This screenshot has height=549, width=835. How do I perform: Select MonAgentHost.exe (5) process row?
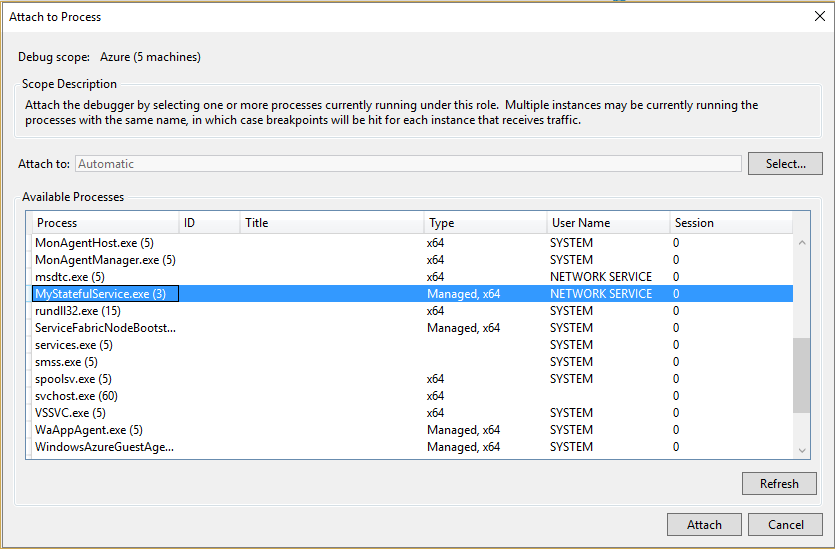[x=412, y=243]
